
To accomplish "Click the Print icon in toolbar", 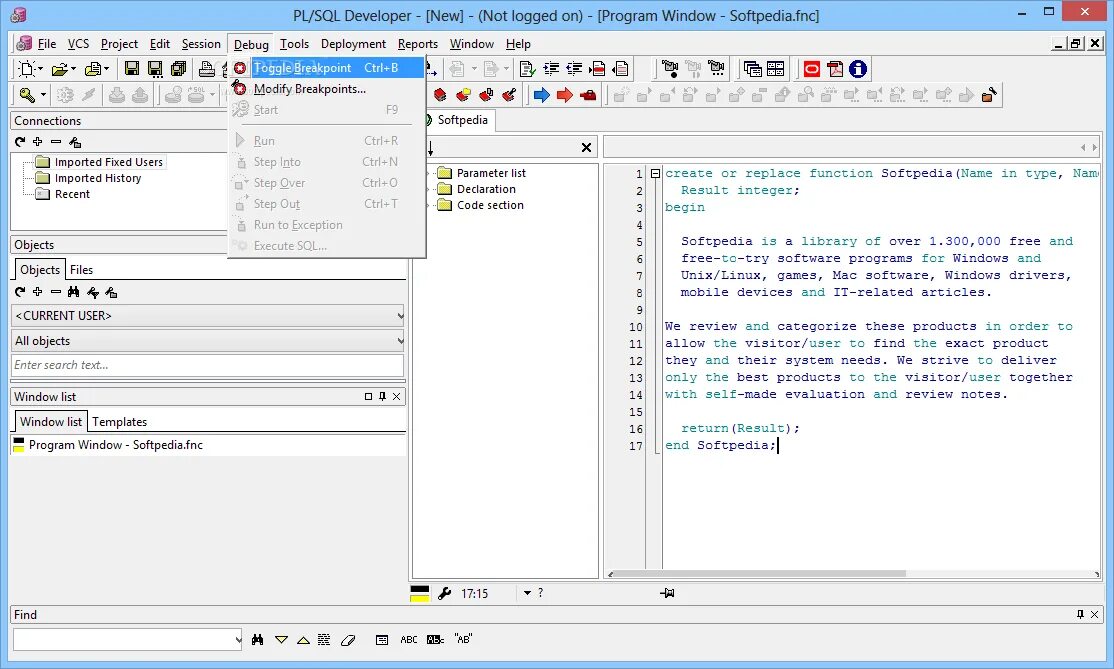I will tap(207, 68).
